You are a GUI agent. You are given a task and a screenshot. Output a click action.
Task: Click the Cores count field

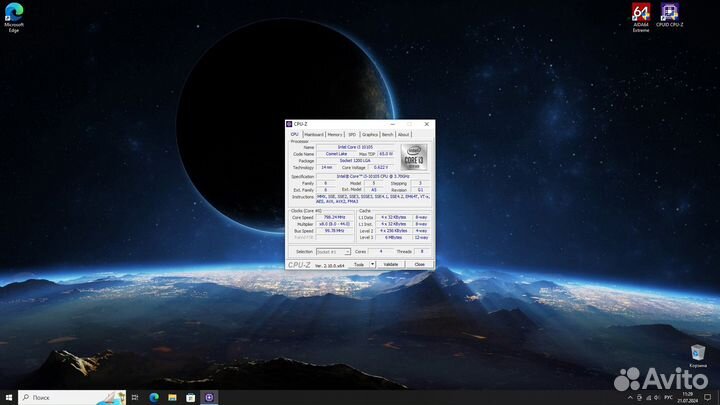click(381, 252)
